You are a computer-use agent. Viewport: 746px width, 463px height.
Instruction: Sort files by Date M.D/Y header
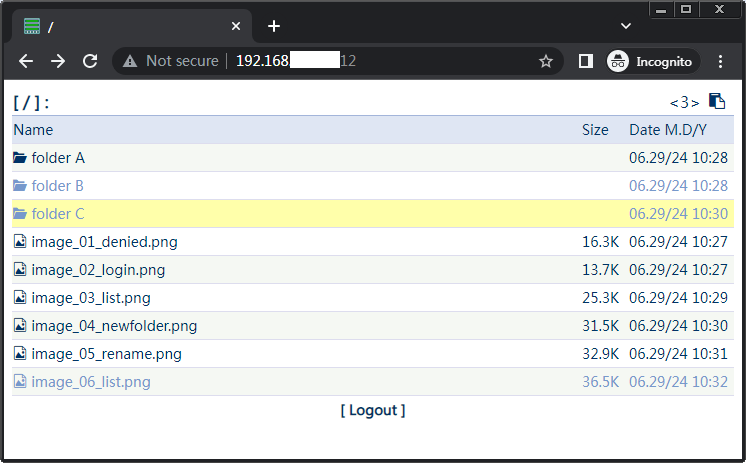pyautogui.click(x=667, y=130)
